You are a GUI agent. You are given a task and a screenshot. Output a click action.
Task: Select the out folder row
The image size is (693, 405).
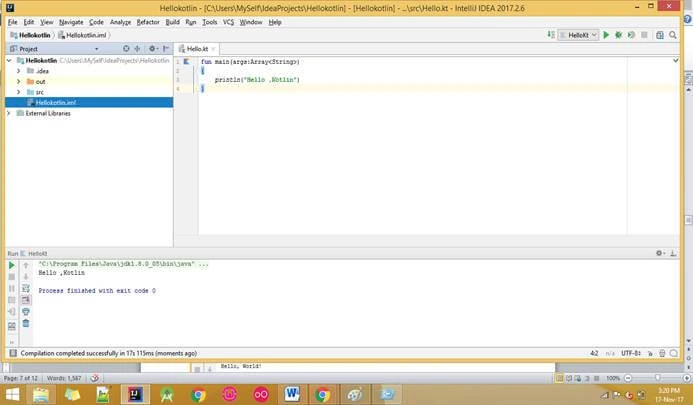pyautogui.click(x=89, y=81)
